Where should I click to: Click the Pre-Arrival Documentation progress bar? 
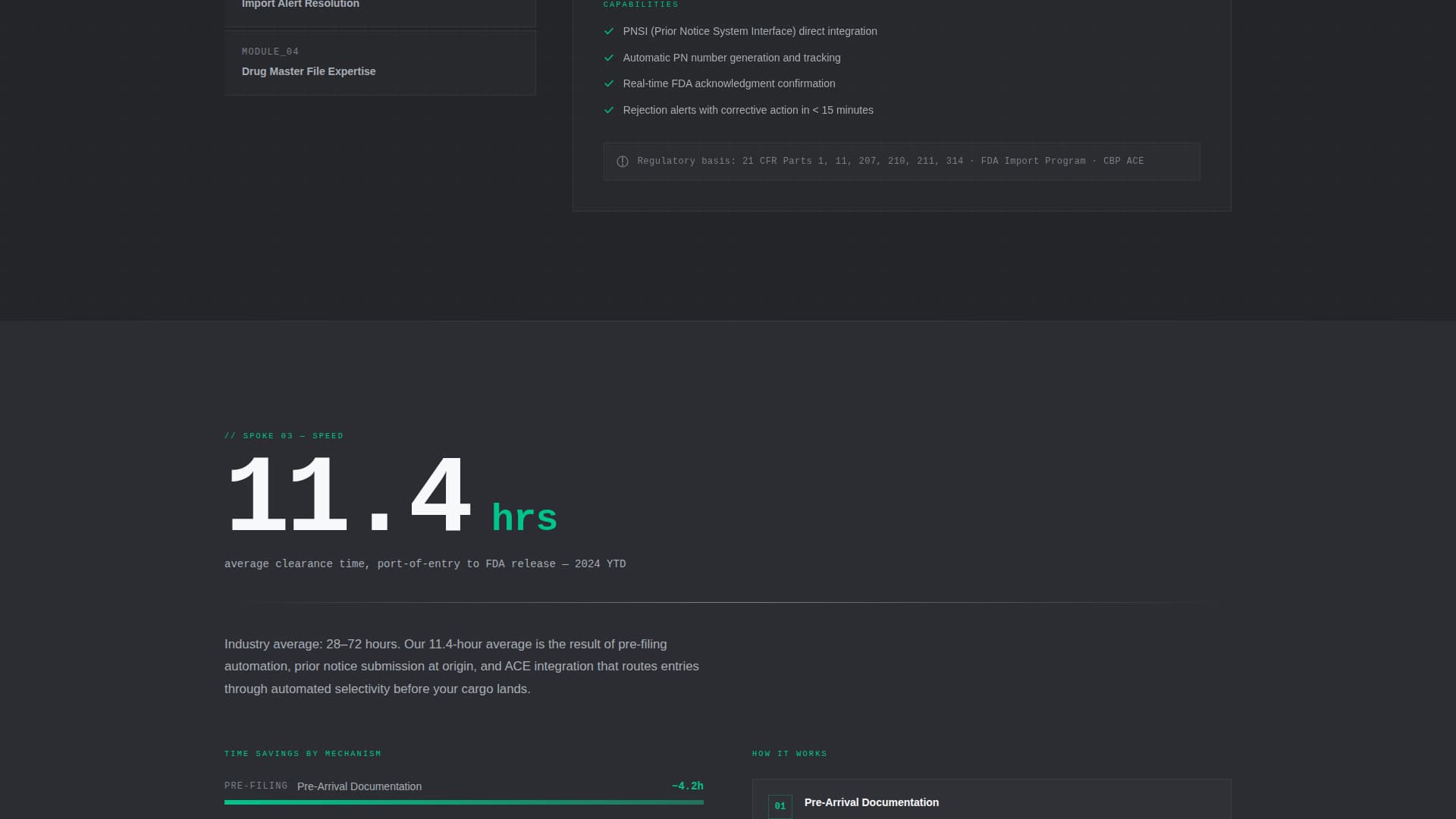click(x=464, y=802)
